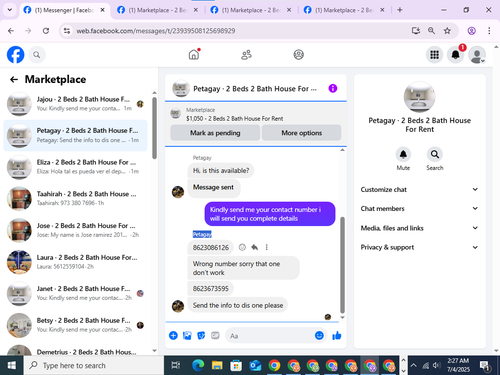
Task: Attach a photo using the image icon
Action: point(187,335)
